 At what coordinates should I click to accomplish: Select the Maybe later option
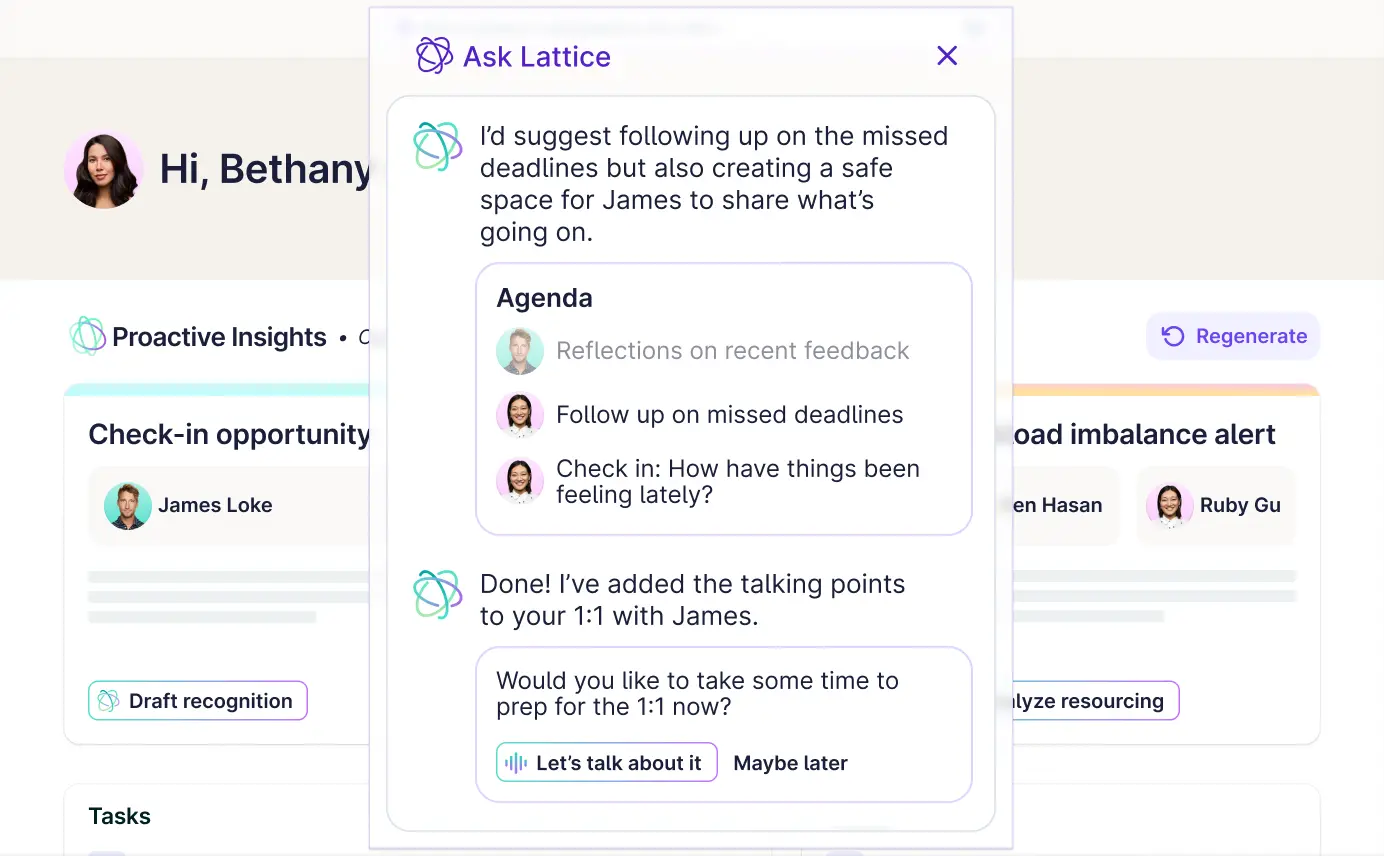(790, 763)
